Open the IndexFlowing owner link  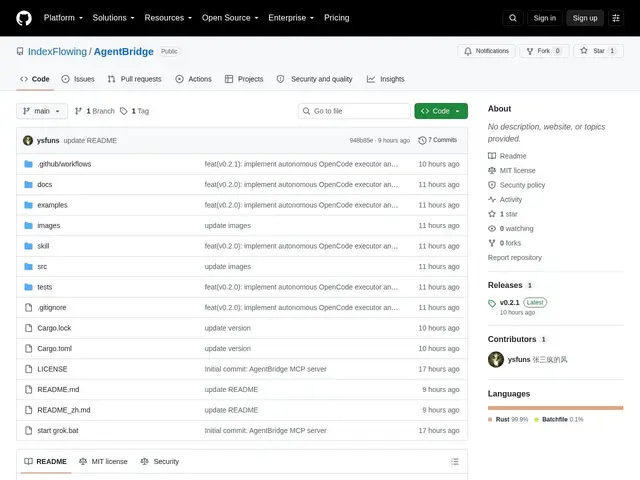(x=57, y=51)
